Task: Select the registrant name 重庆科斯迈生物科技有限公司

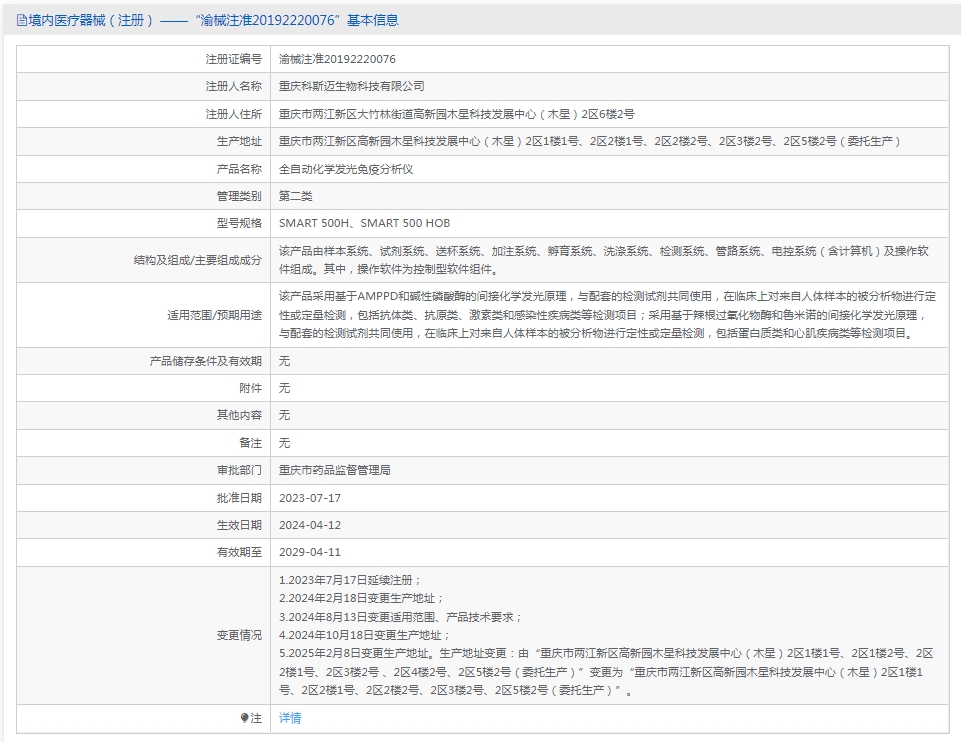Action: point(351,87)
